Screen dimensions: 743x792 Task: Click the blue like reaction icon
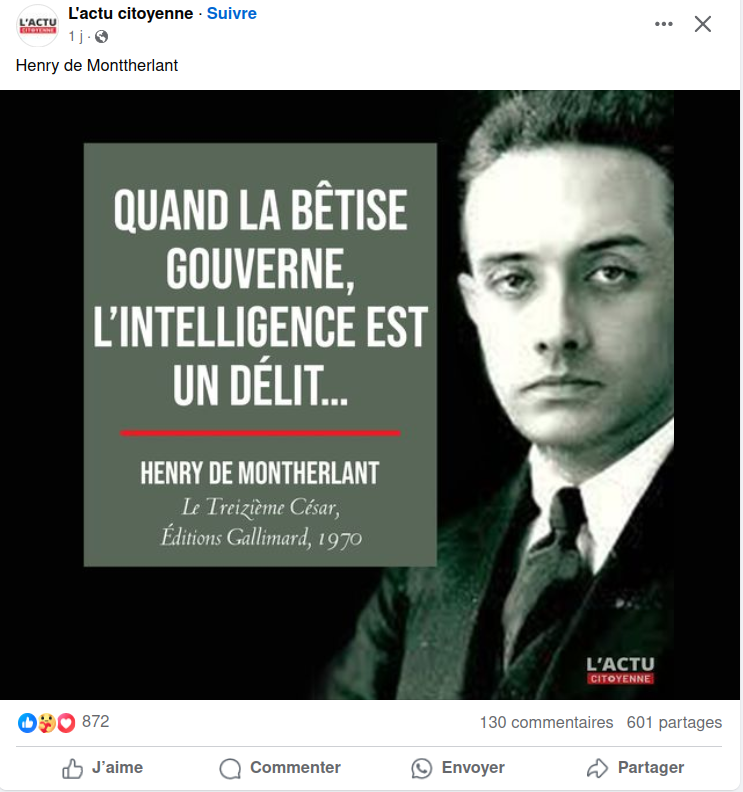(x=27, y=723)
